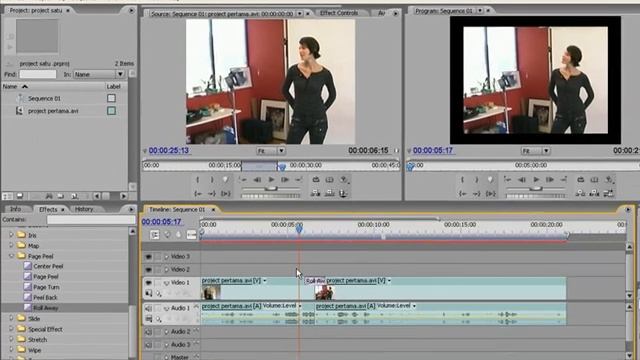Click Overlay button in Source monitor

[329, 193]
